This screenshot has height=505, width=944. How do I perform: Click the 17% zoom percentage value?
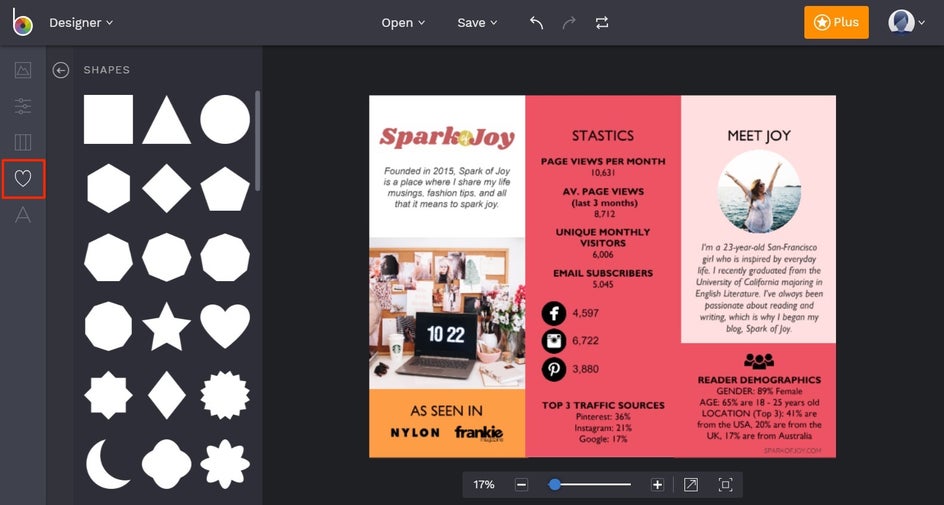tap(483, 485)
